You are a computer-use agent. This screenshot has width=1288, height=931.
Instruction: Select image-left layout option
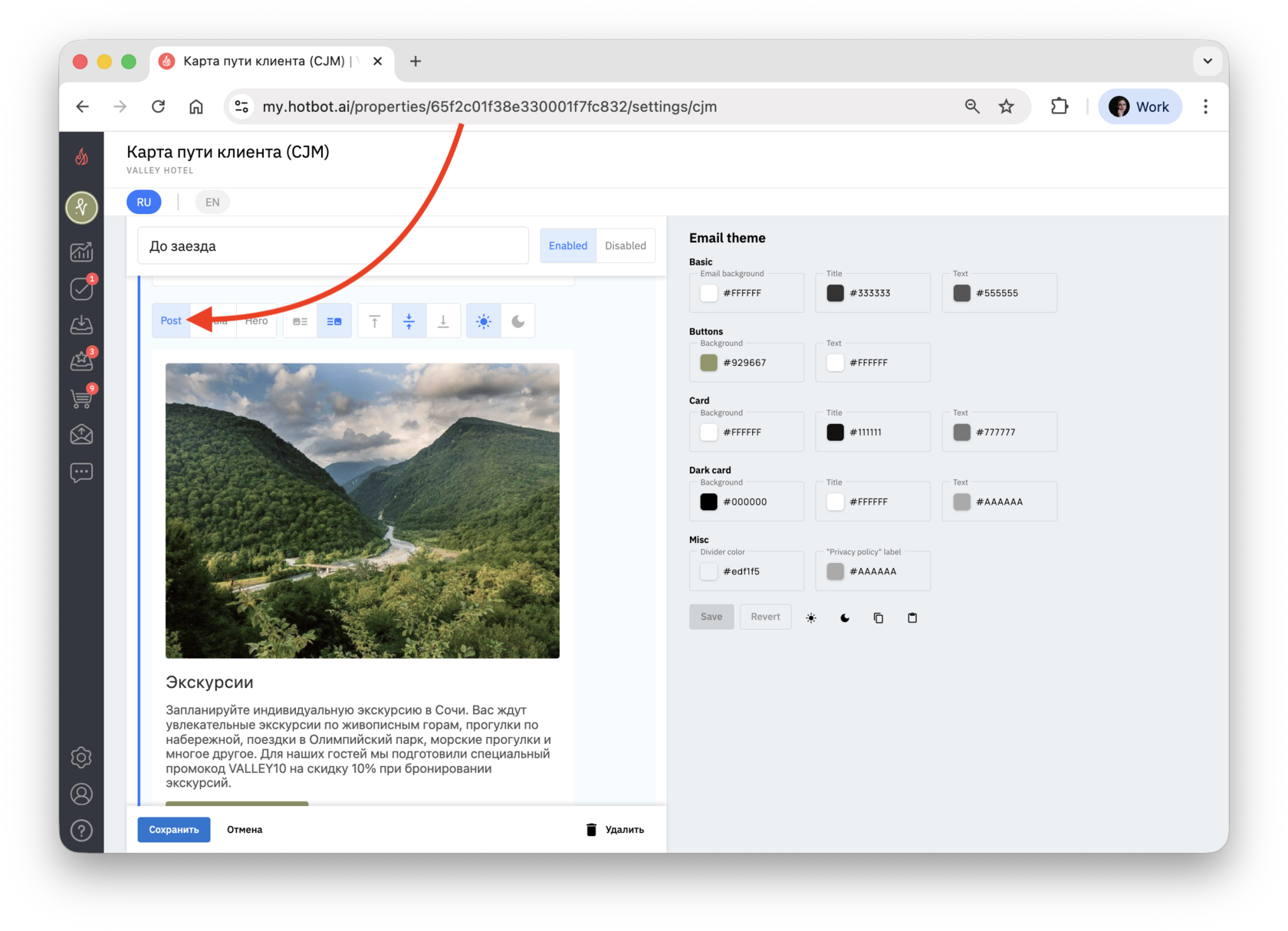point(301,321)
